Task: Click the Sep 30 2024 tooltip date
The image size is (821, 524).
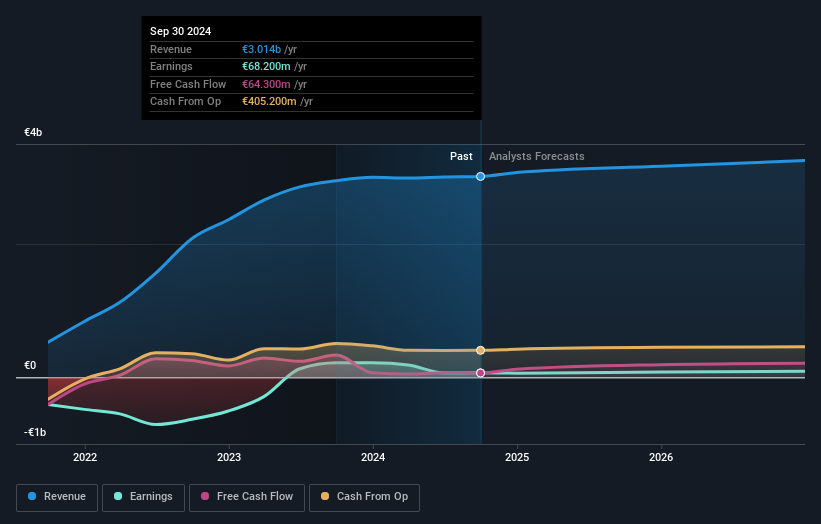Action: [x=181, y=31]
